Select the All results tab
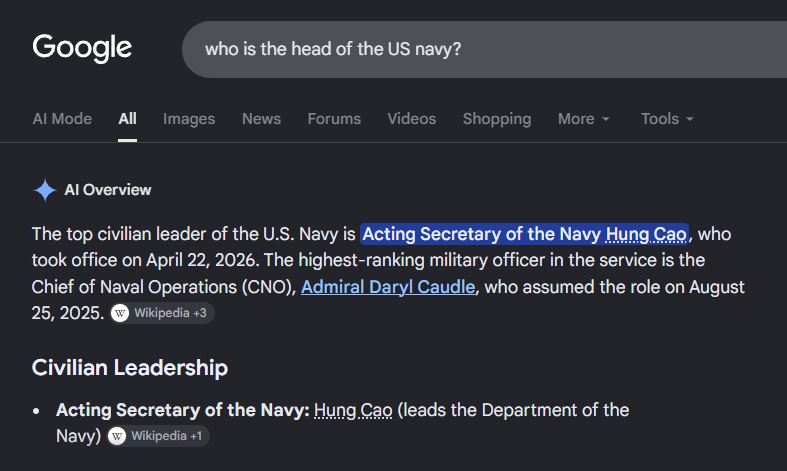The height and width of the screenshot is (471, 787). 127,119
